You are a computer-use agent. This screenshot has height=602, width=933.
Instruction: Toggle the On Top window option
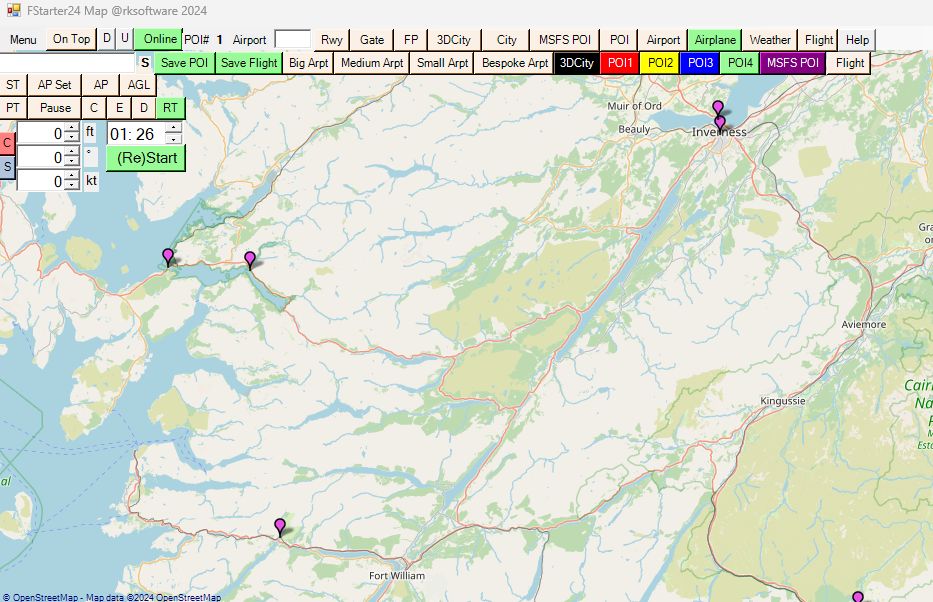point(71,39)
